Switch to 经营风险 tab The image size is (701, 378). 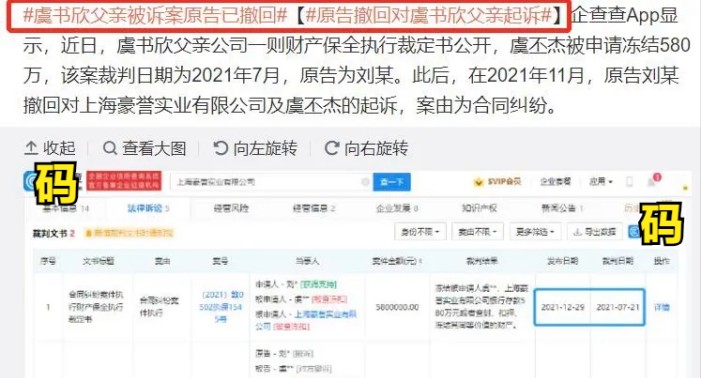click(231, 208)
